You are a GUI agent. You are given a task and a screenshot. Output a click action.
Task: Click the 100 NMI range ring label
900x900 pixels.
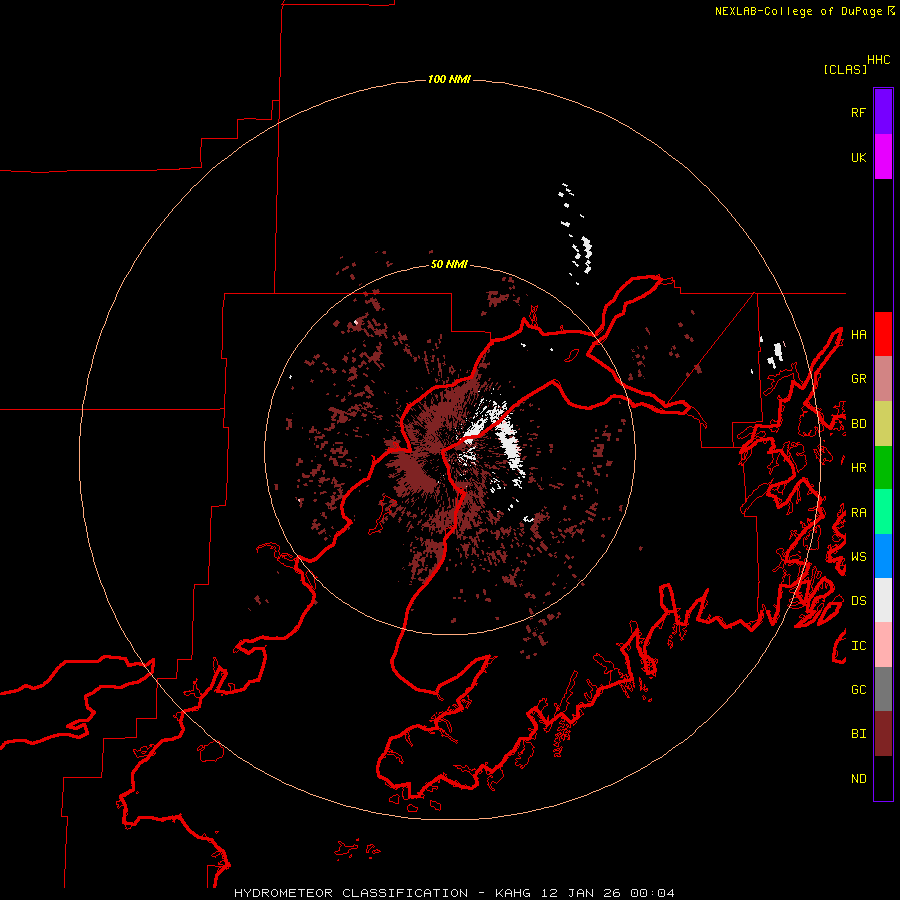coord(449,79)
